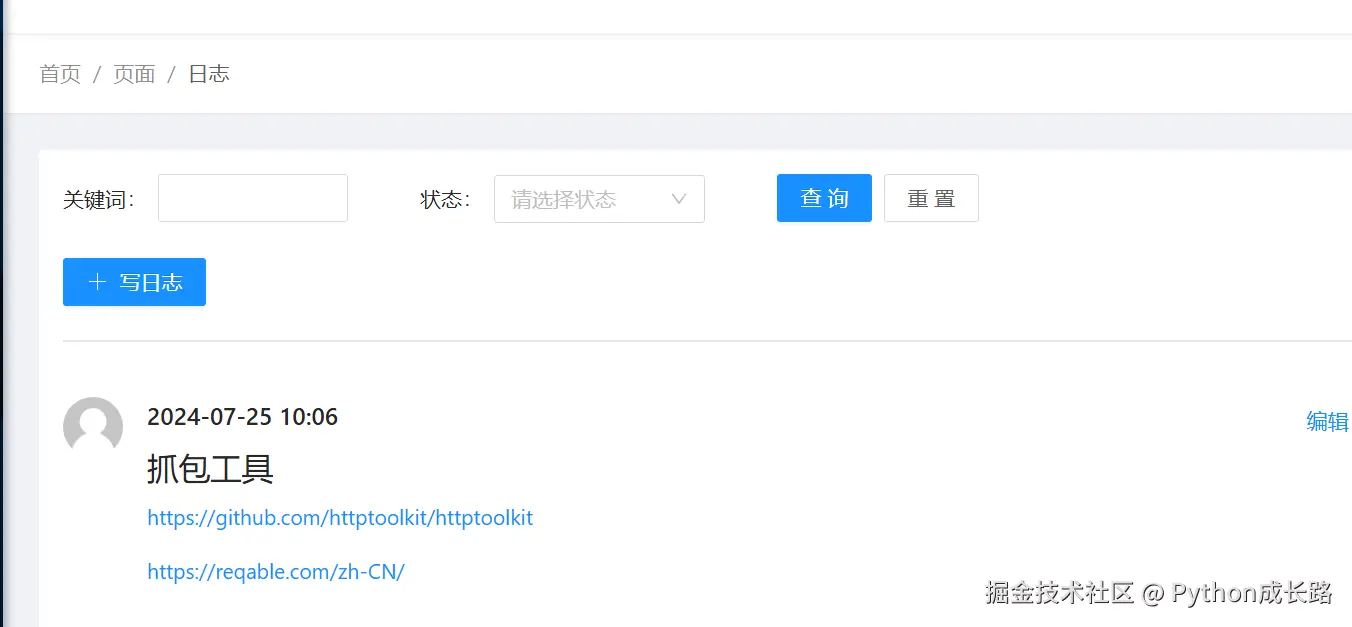
Task: Go to 首页 in the breadcrumb
Action: pyautogui.click(x=60, y=74)
